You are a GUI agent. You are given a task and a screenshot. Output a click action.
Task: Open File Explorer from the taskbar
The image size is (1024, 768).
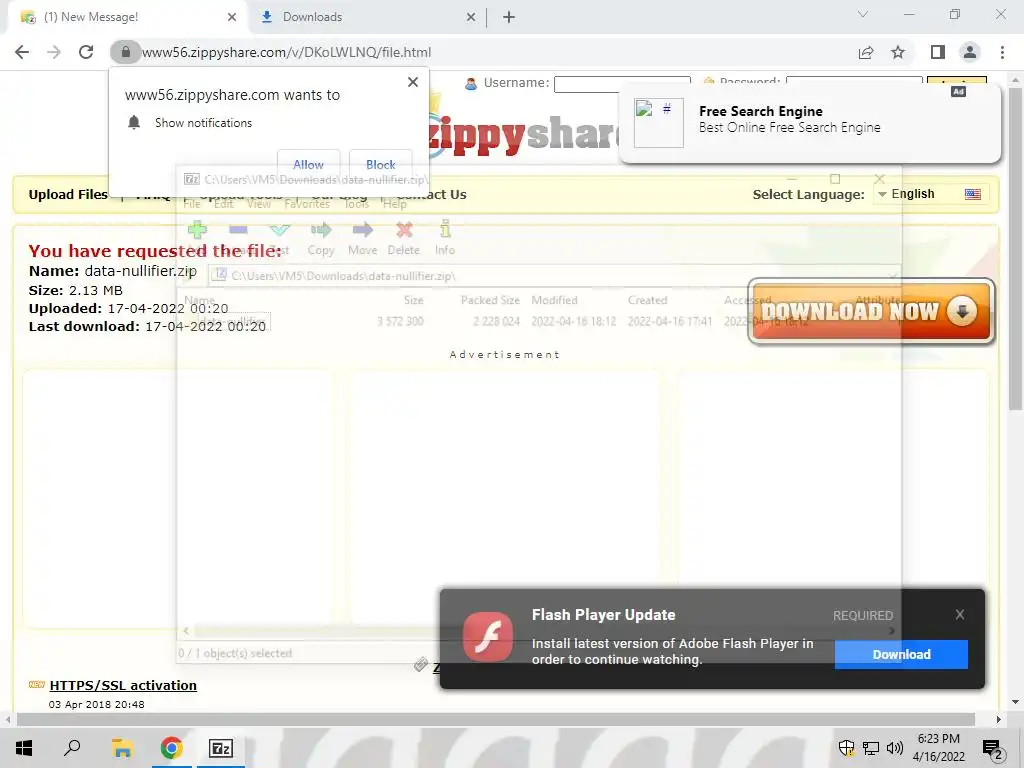click(x=122, y=748)
